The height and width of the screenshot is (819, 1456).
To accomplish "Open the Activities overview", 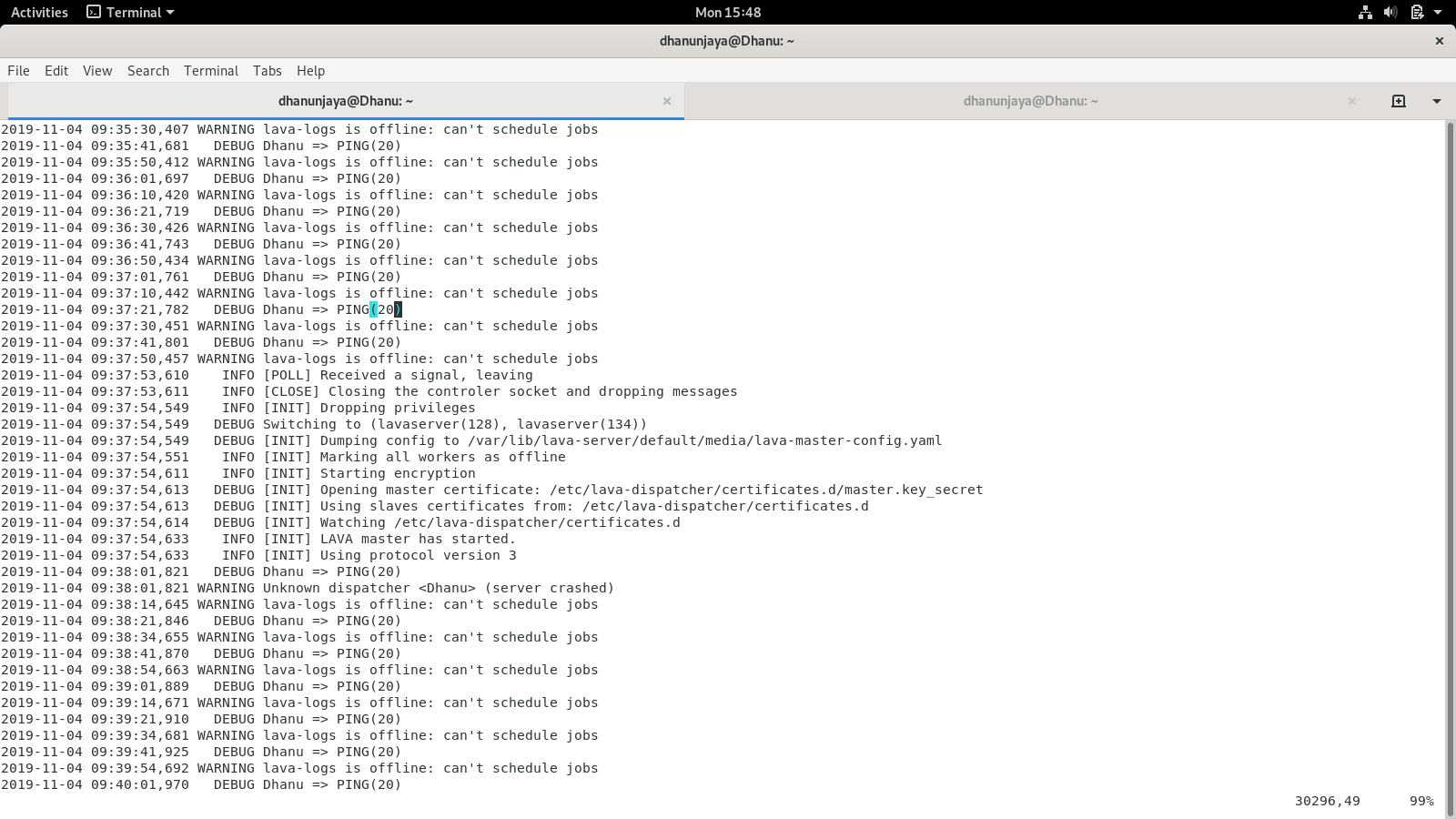I will [x=39, y=12].
